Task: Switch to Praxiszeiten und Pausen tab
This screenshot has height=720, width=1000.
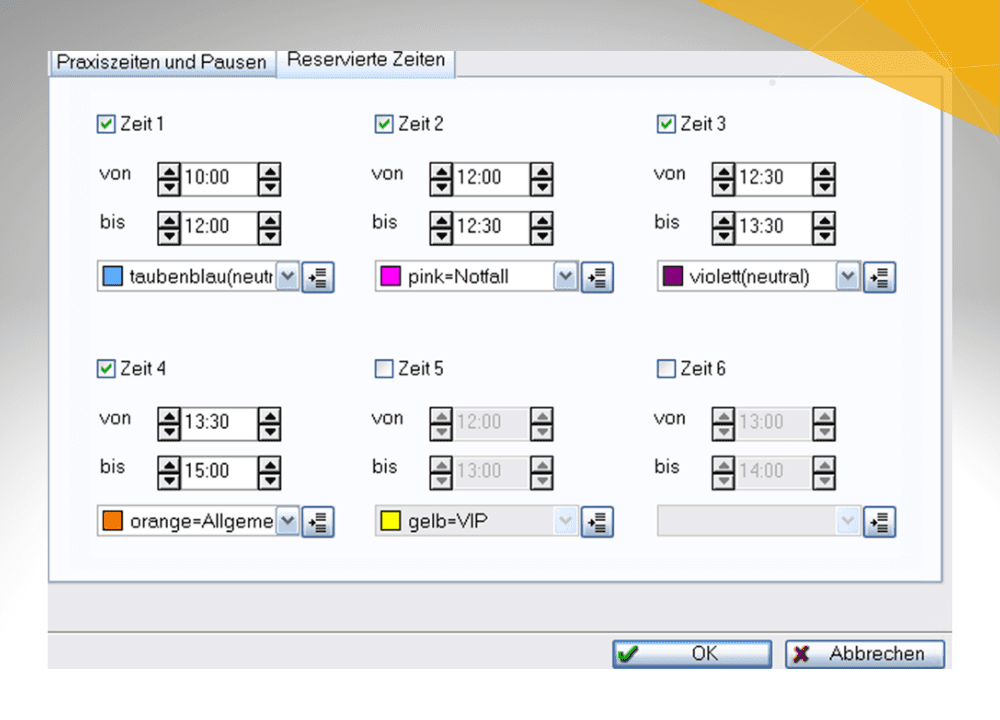Action: pyautogui.click(x=162, y=62)
